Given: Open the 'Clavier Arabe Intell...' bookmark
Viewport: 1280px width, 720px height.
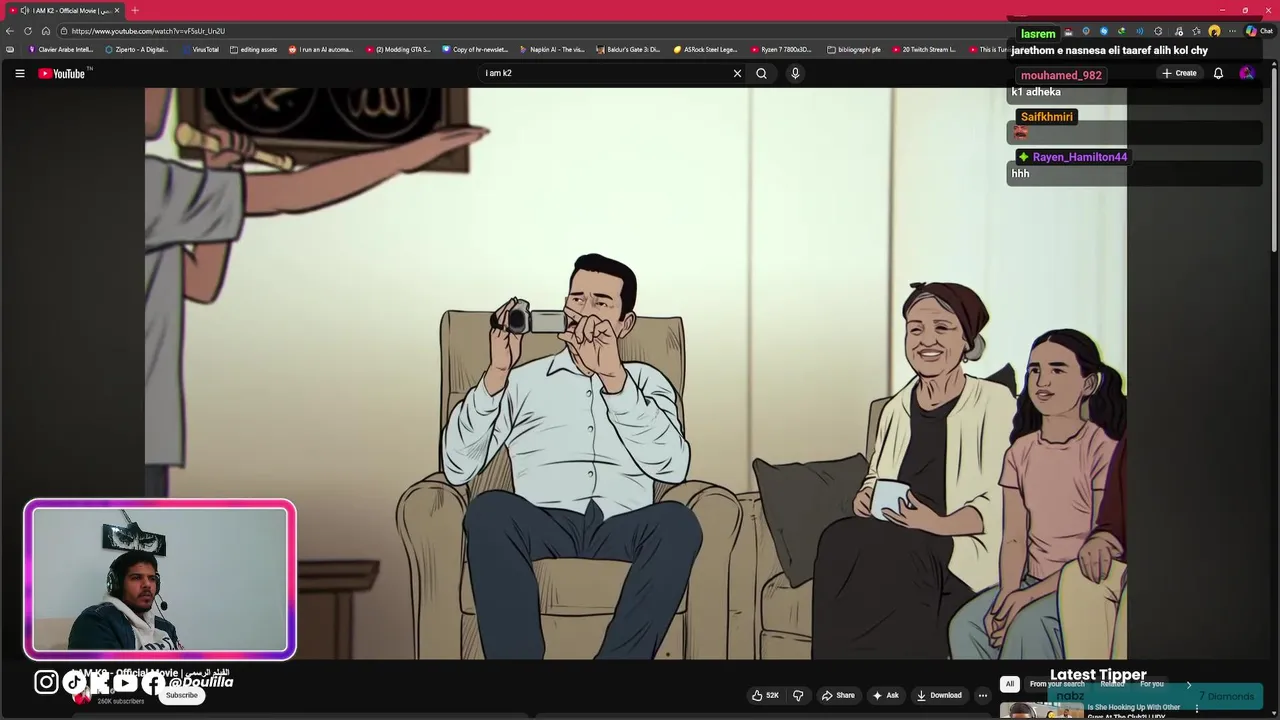Looking at the screenshot, I should (x=61, y=49).
